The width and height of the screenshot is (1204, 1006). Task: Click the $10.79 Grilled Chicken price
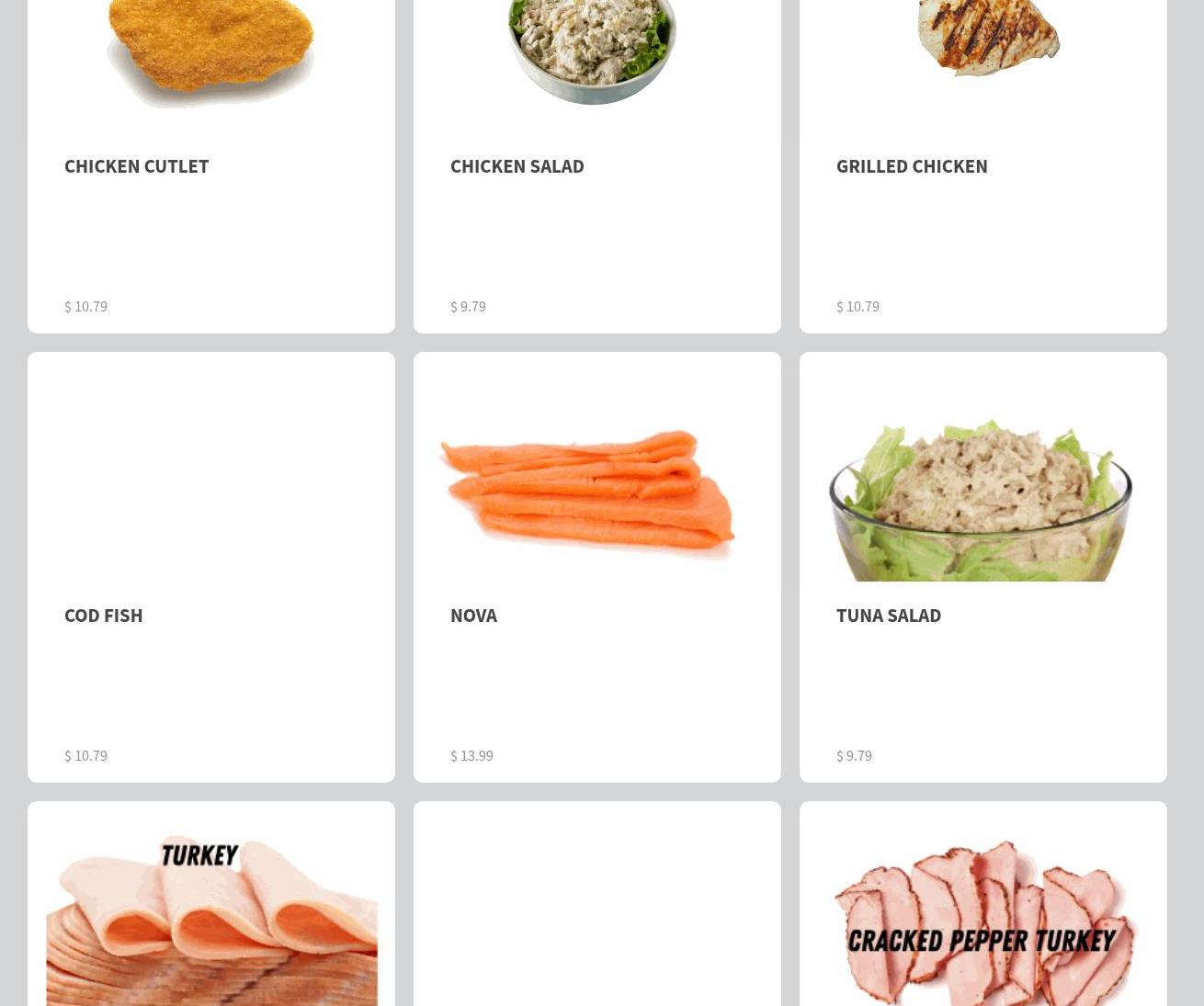pyautogui.click(x=858, y=306)
